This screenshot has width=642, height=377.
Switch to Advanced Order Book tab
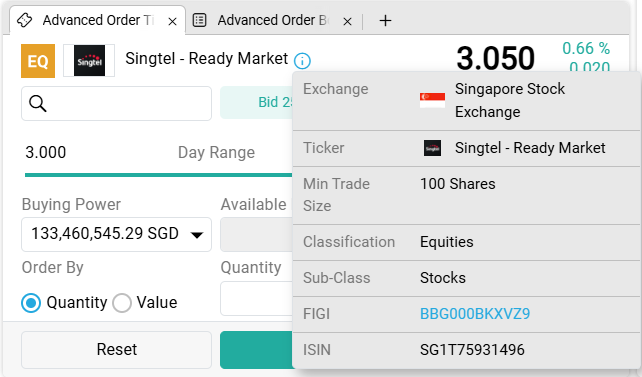[272, 20]
